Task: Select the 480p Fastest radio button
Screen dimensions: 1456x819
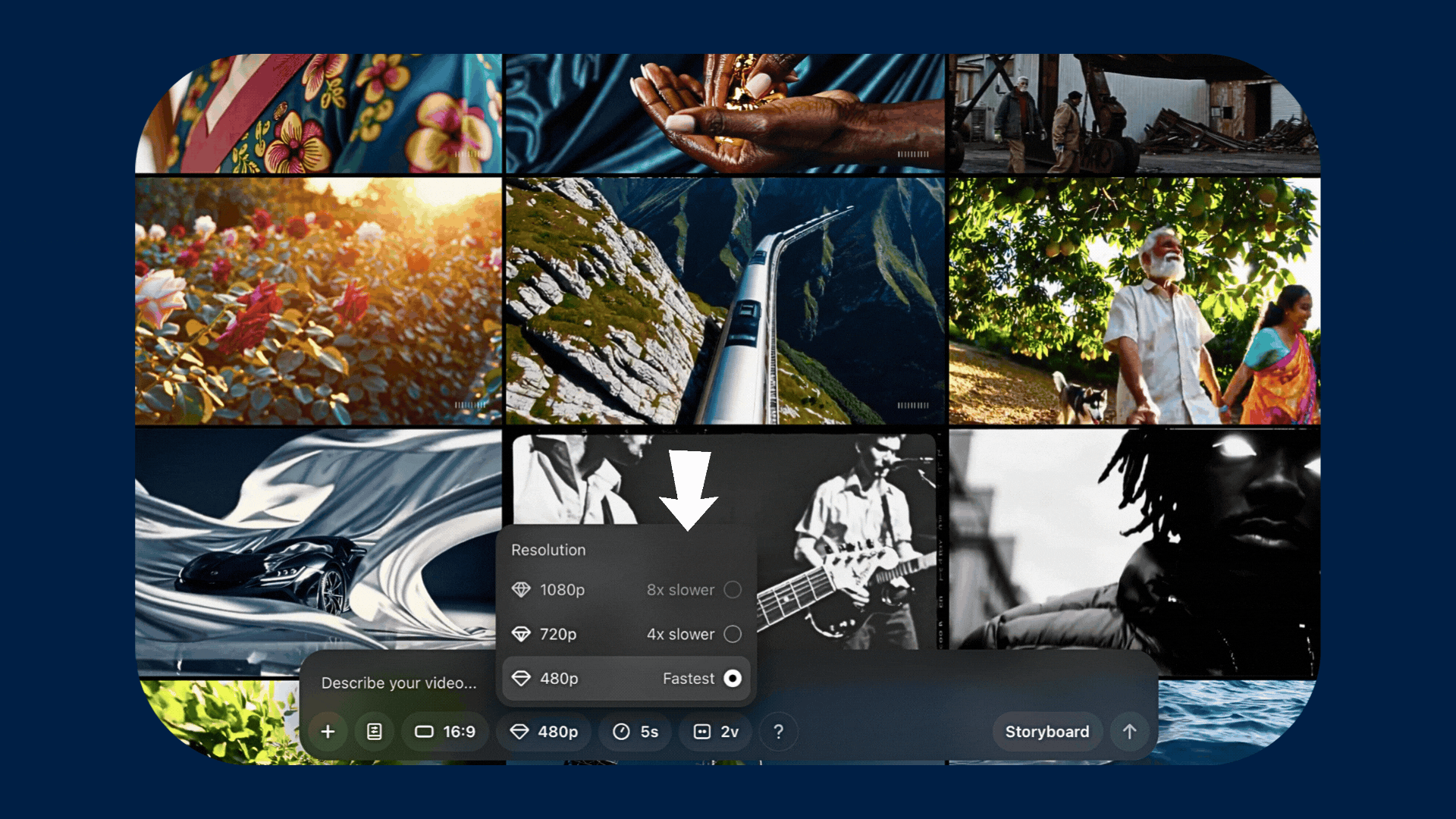Action: [732, 679]
